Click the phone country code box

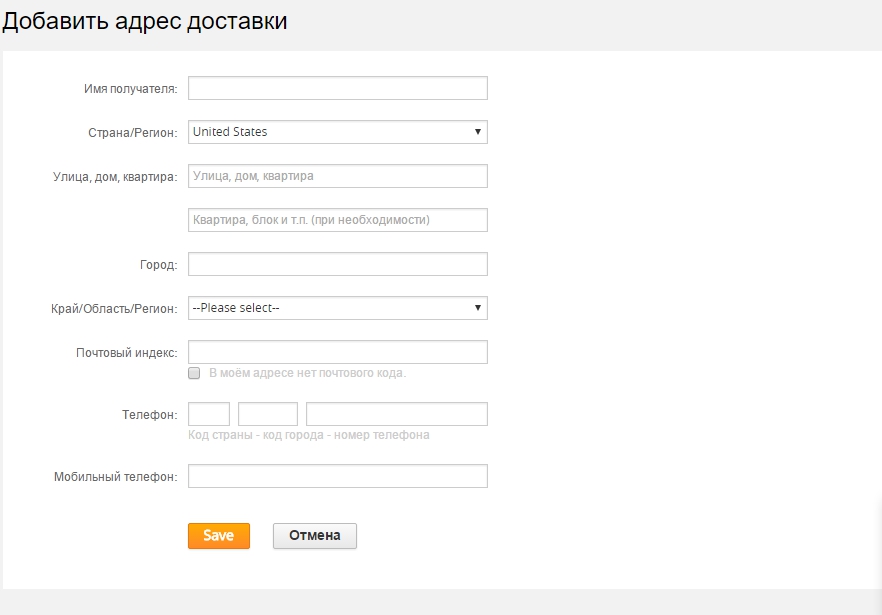point(209,414)
